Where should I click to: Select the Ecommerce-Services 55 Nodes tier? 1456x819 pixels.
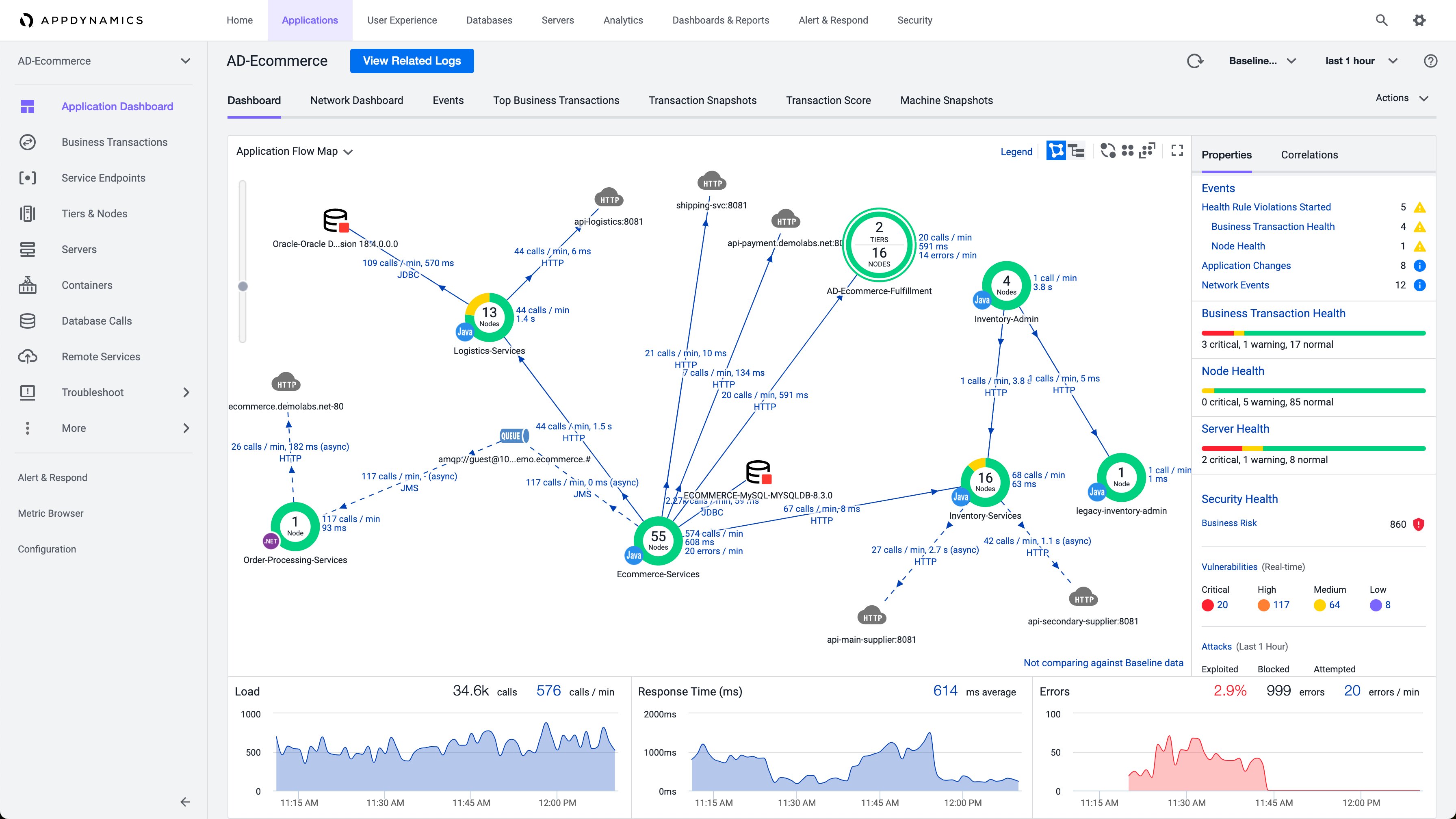[x=658, y=540]
